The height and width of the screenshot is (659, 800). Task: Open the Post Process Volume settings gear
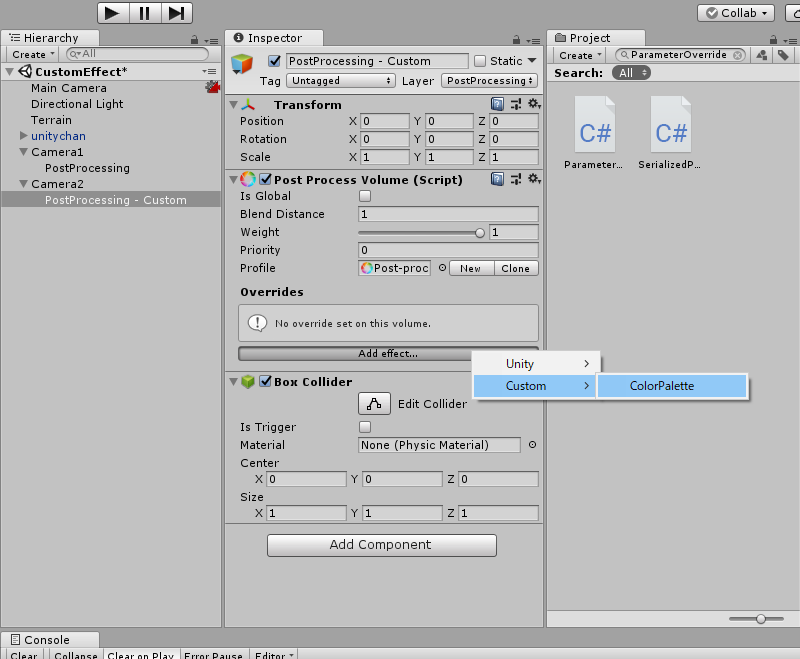pyautogui.click(x=534, y=179)
